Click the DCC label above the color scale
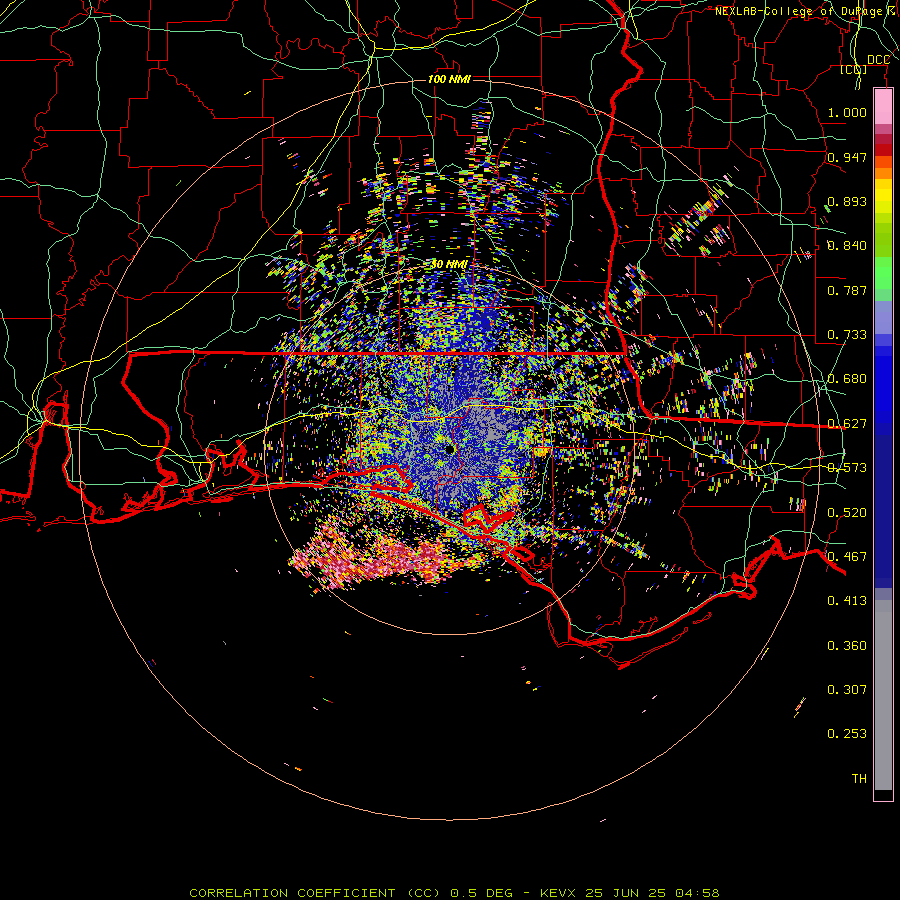 (878, 60)
